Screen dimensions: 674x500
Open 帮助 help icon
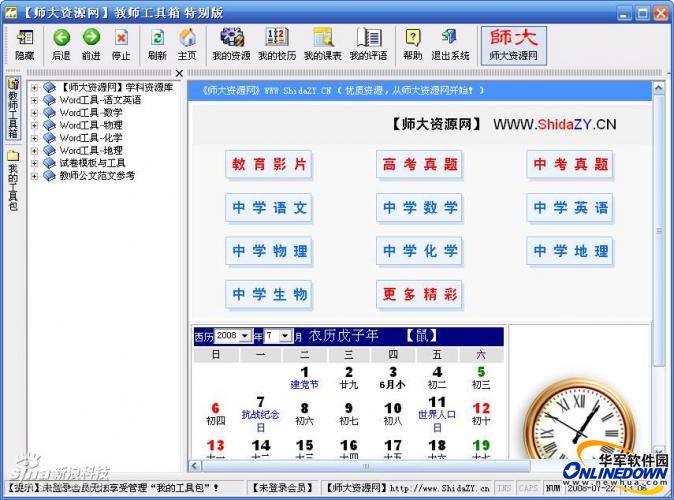click(x=413, y=45)
